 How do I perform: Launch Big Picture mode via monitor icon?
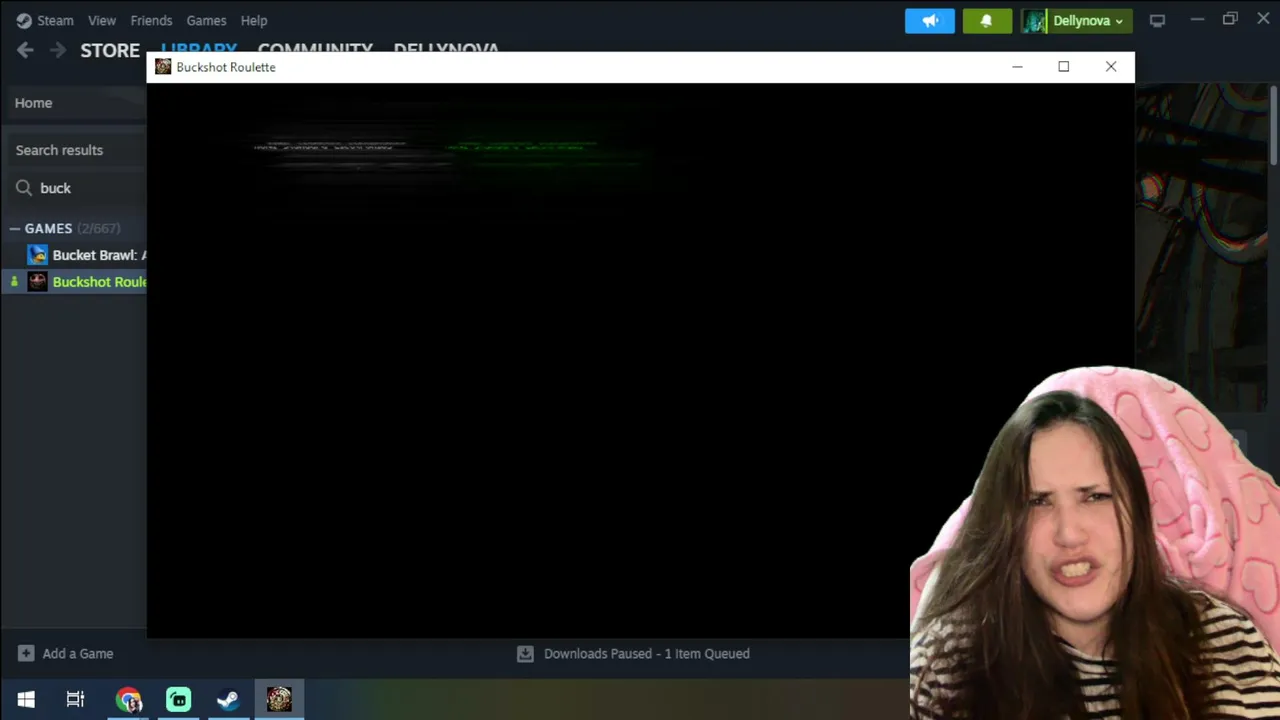click(x=1157, y=20)
